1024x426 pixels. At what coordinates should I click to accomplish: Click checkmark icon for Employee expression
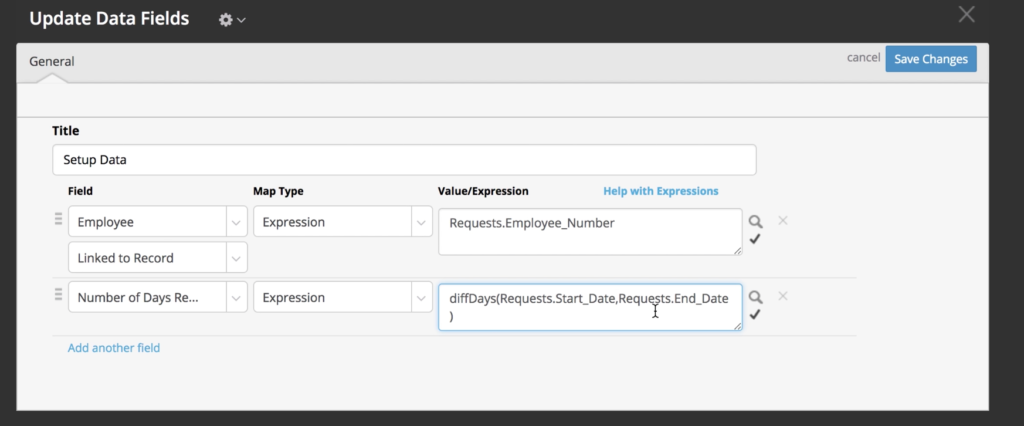pos(755,239)
